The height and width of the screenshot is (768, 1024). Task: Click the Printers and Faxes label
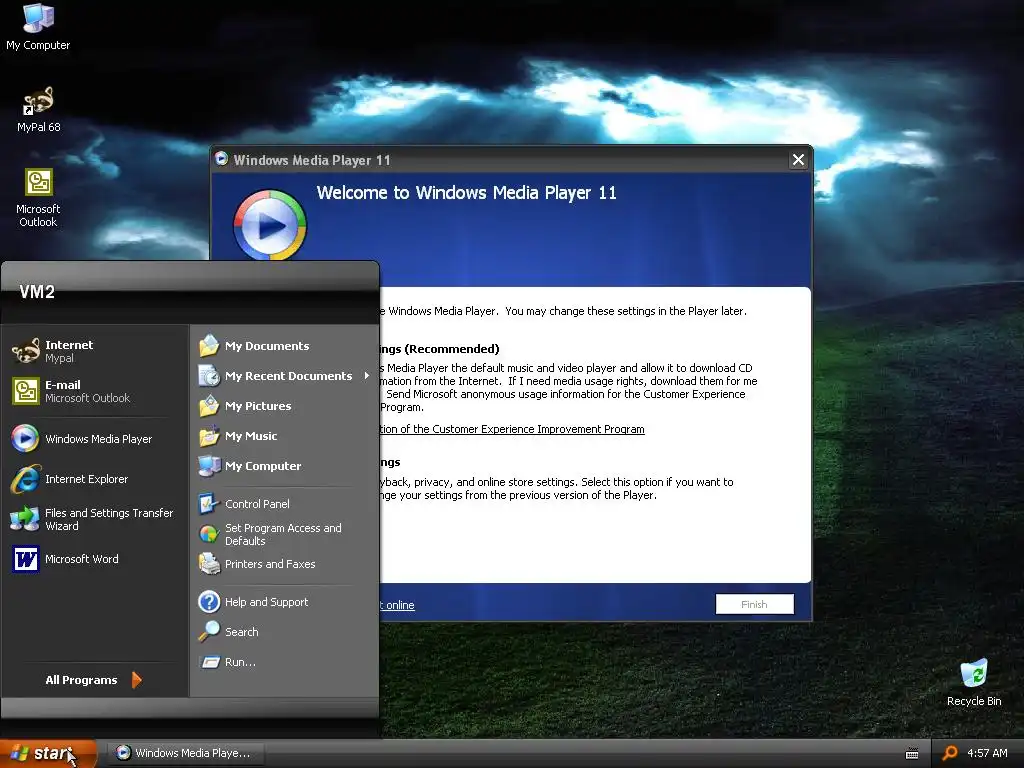[270, 564]
